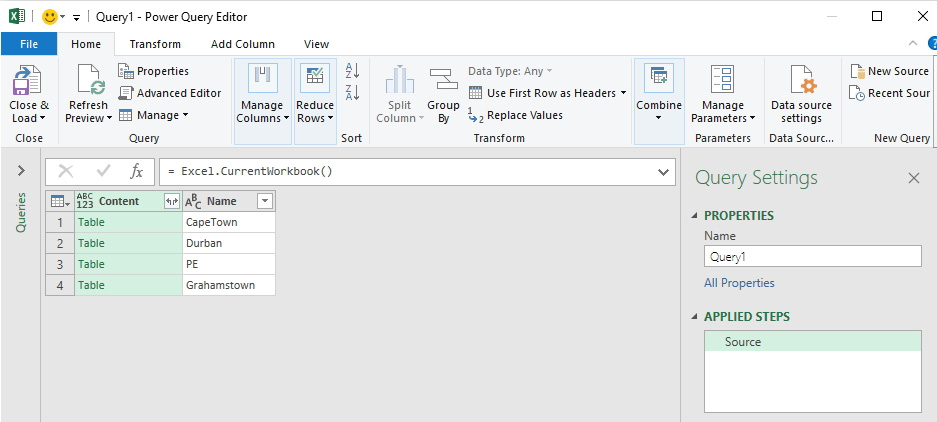This screenshot has height=422, width=937.
Task: Open the Close & Load dropdown arrow
Action: pyautogui.click(x=42, y=118)
